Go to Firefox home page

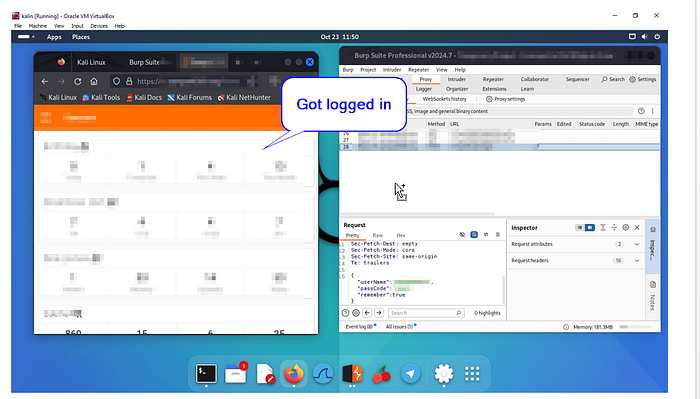[x=94, y=81]
